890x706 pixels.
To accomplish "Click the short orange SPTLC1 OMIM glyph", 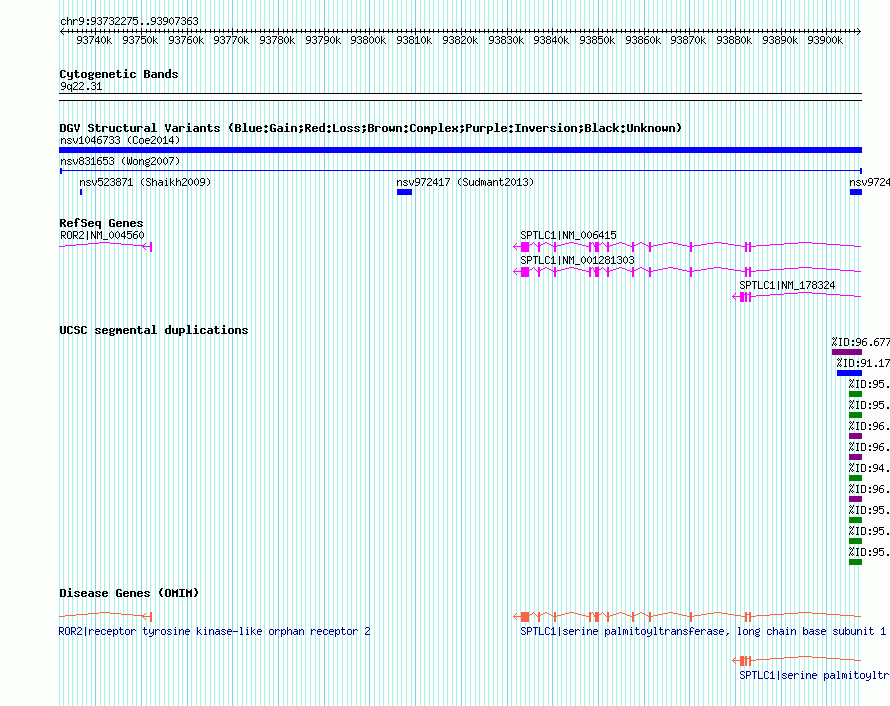I will 797,660.
